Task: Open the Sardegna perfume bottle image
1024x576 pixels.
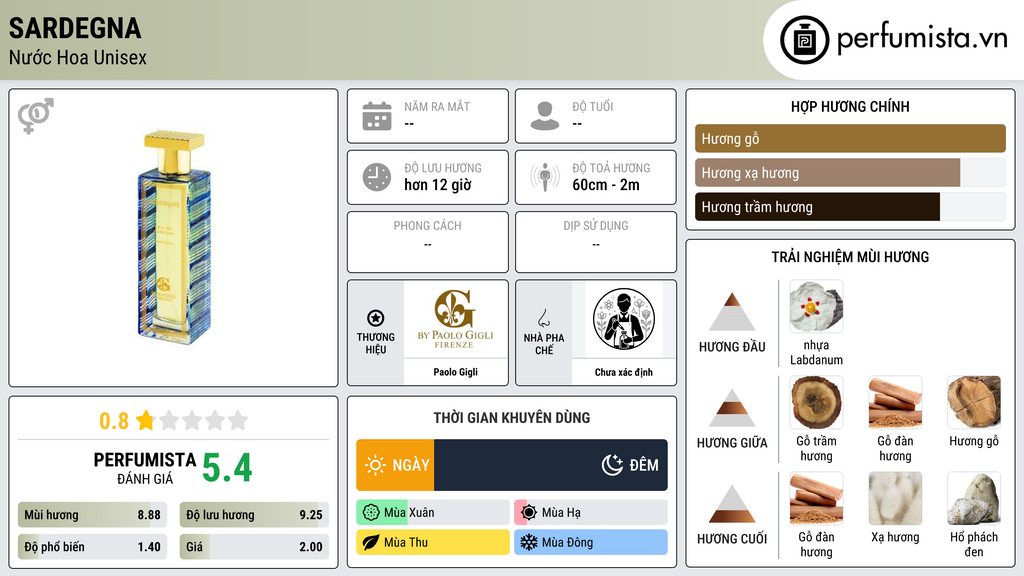Action: click(174, 236)
